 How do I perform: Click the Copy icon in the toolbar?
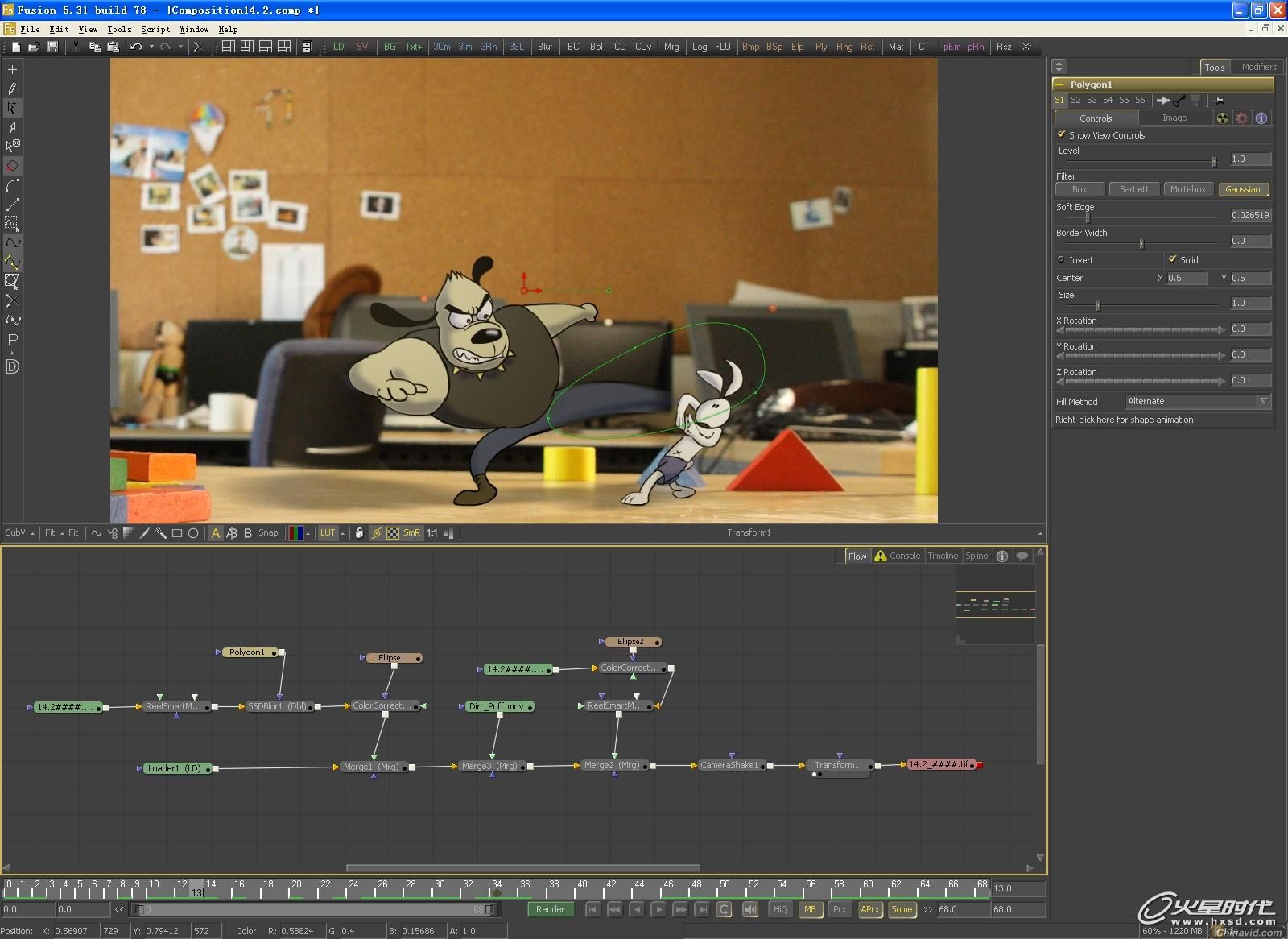point(94,47)
